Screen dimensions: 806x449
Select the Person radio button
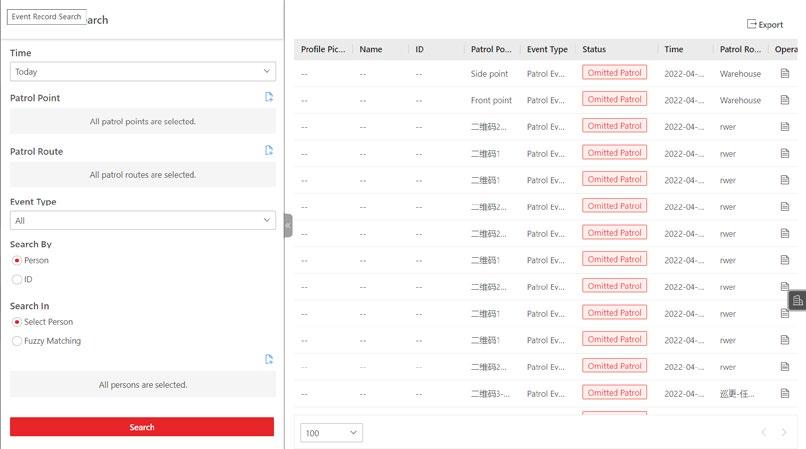[x=17, y=261]
